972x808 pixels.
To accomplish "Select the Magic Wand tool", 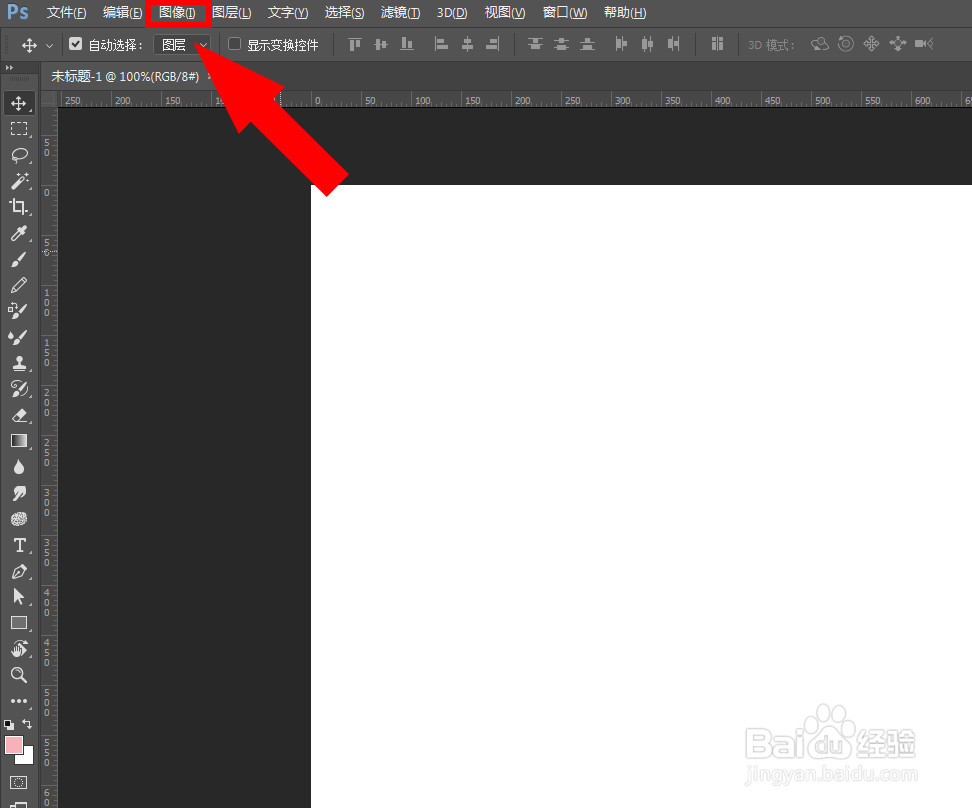I will tap(19, 181).
